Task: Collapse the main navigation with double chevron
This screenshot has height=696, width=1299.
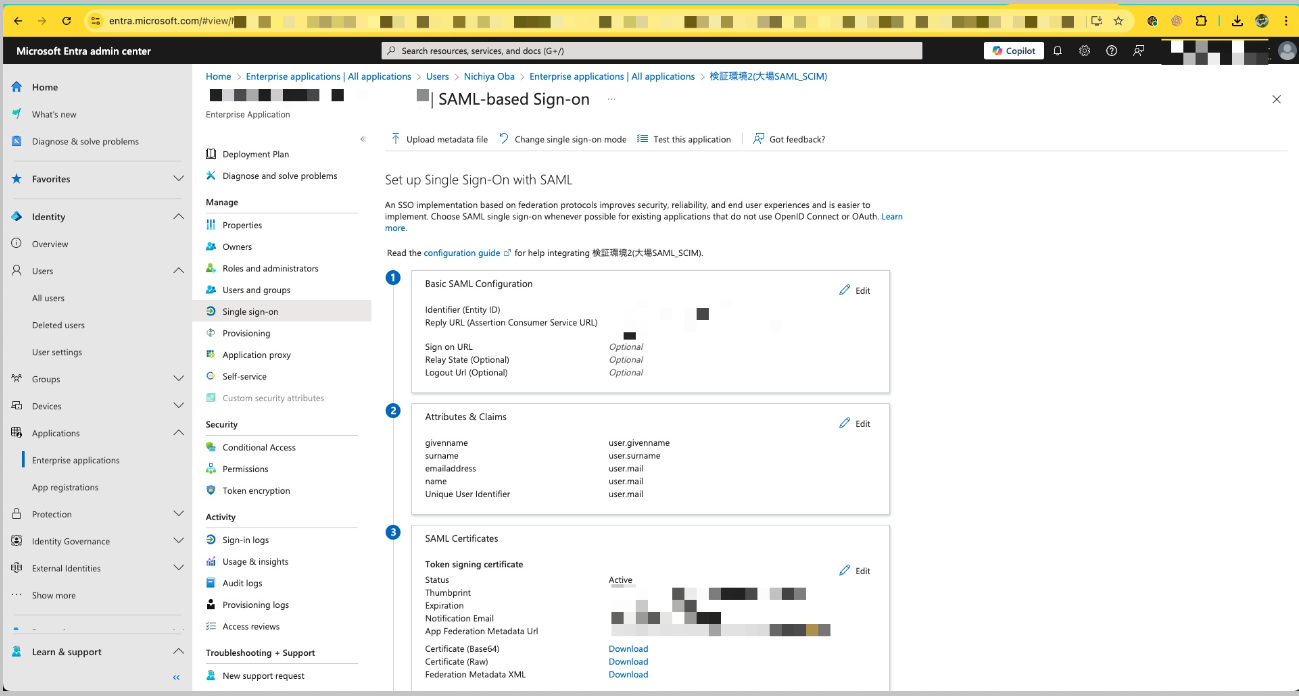Action: pos(176,677)
